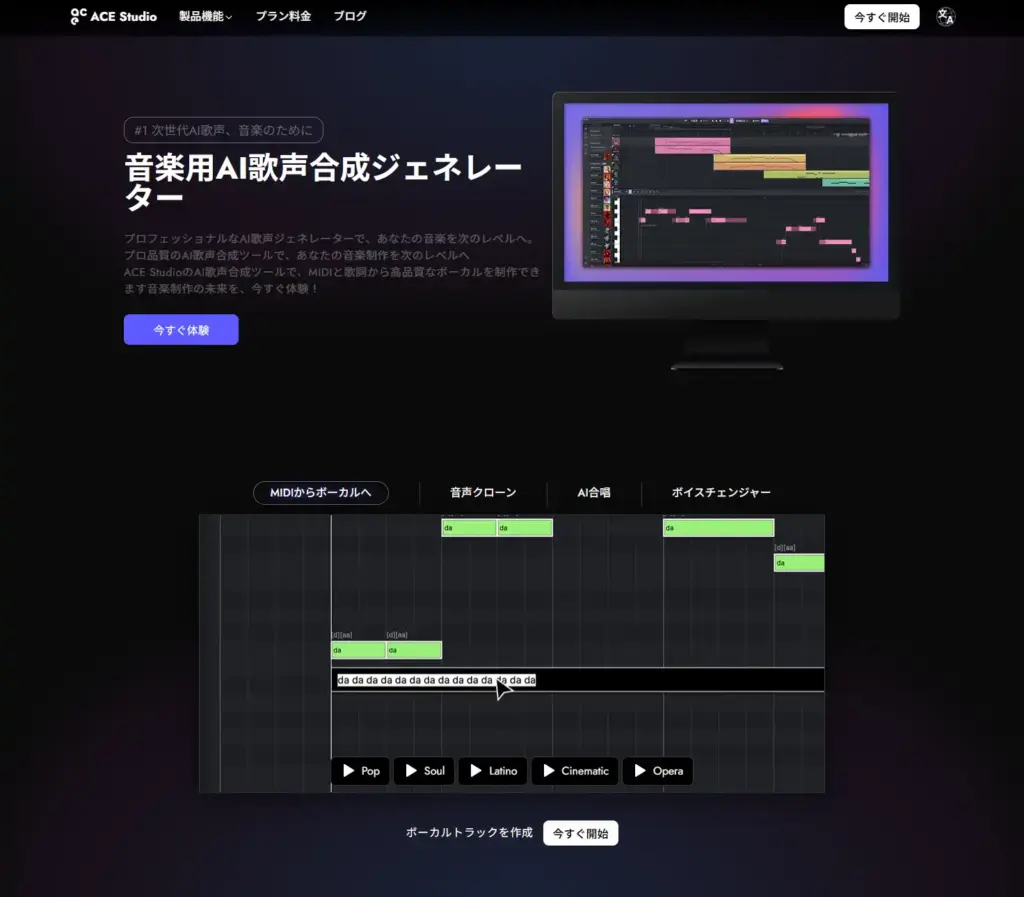Open the language translation icon

(x=945, y=17)
